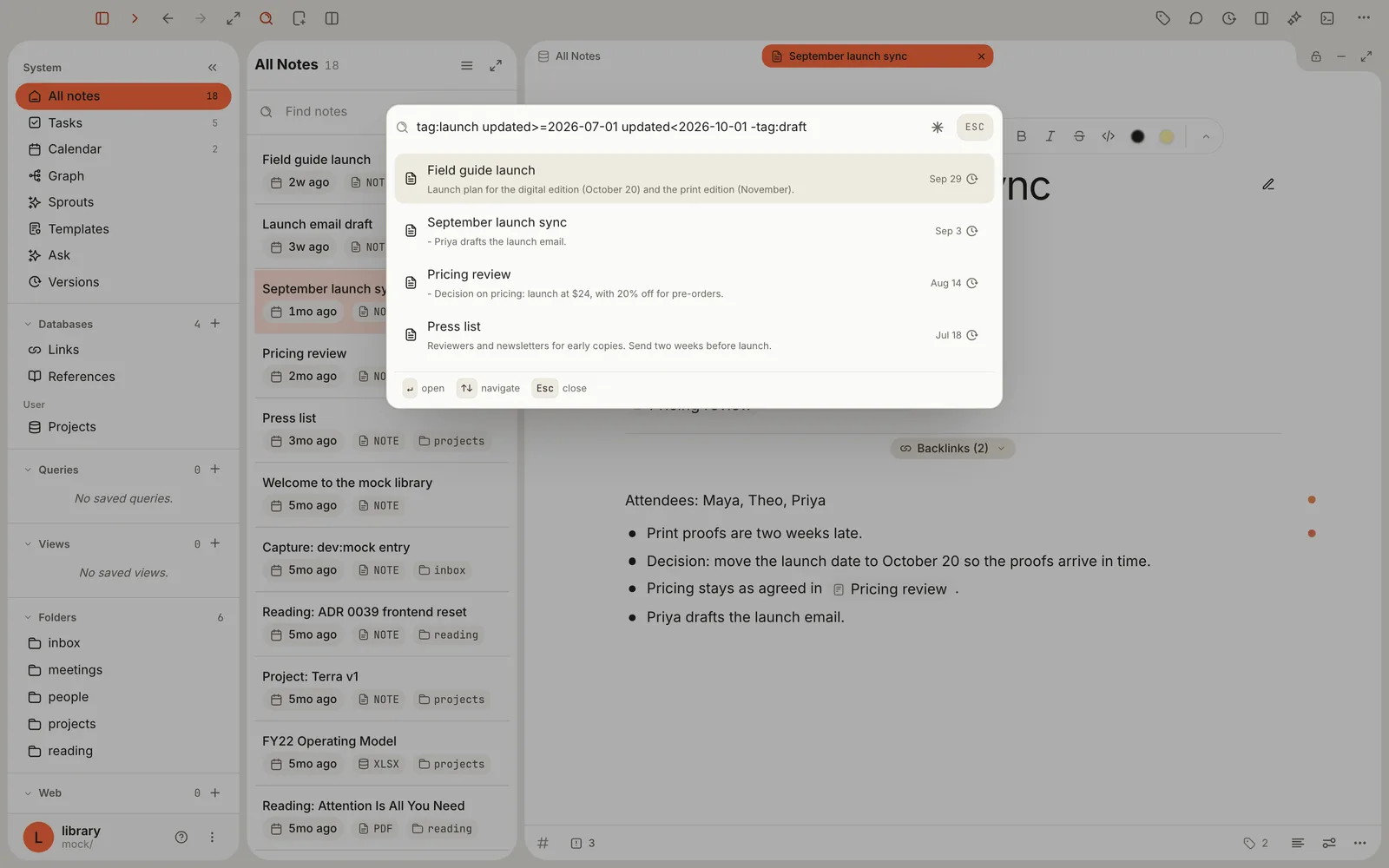Collapse the Folders section
Image resolution: width=1389 pixels, height=868 pixels.
click(28, 617)
